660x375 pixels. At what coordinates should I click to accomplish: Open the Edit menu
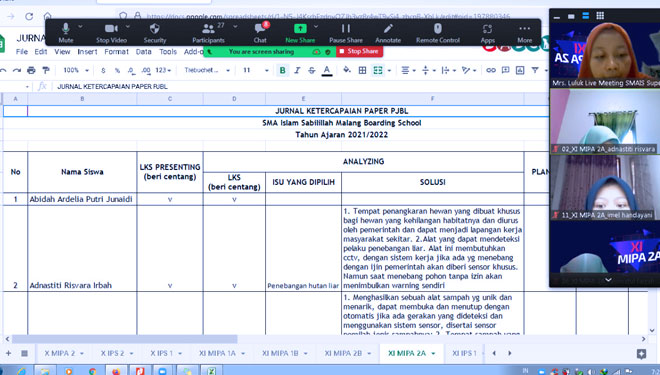click(x=41, y=52)
